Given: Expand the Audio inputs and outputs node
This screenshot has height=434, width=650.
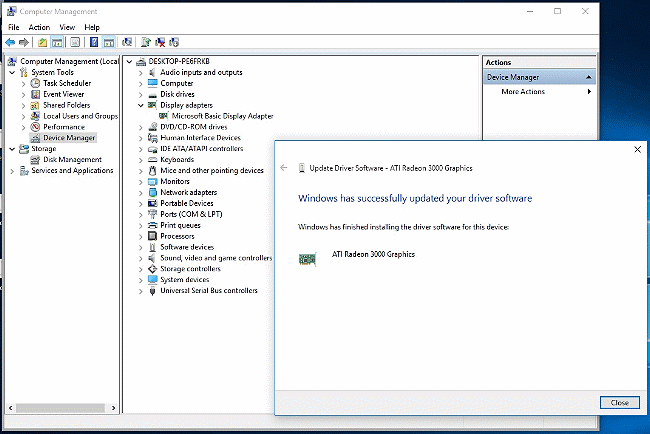Looking at the screenshot, I should click(140, 72).
